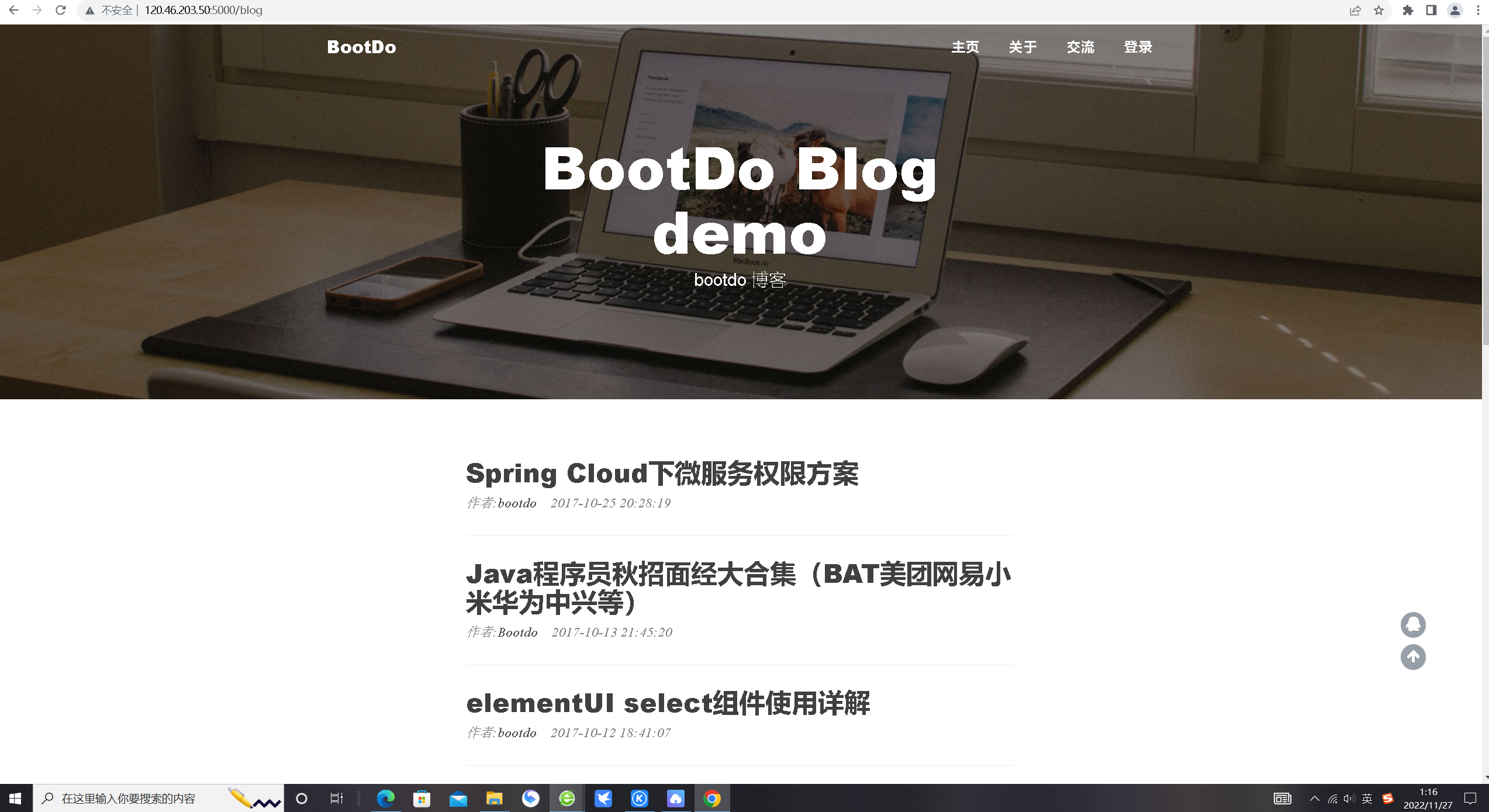The width and height of the screenshot is (1489, 812).
Task: Reload the current blog page
Action: pos(60,10)
